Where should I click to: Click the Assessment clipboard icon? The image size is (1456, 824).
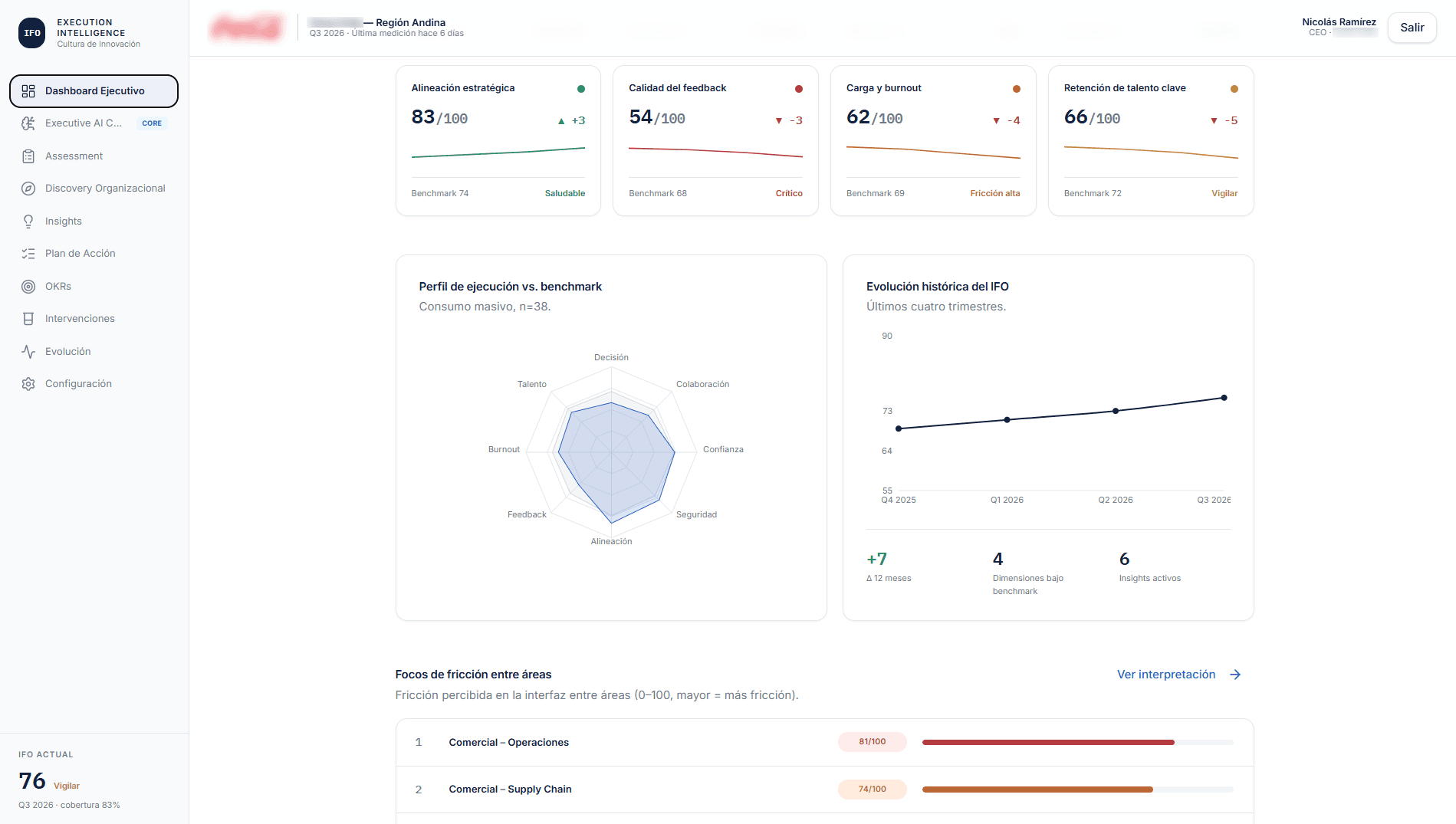click(x=28, y=156)
